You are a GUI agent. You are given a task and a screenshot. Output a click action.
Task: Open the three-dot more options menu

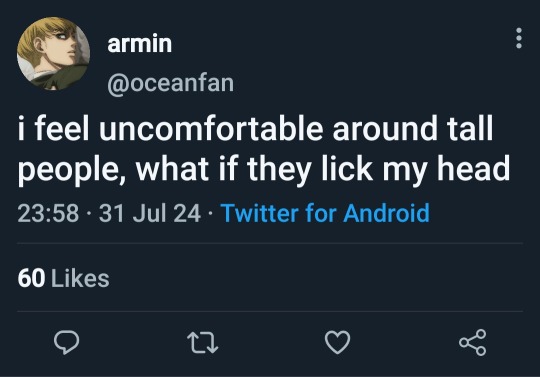coord(519,38)
